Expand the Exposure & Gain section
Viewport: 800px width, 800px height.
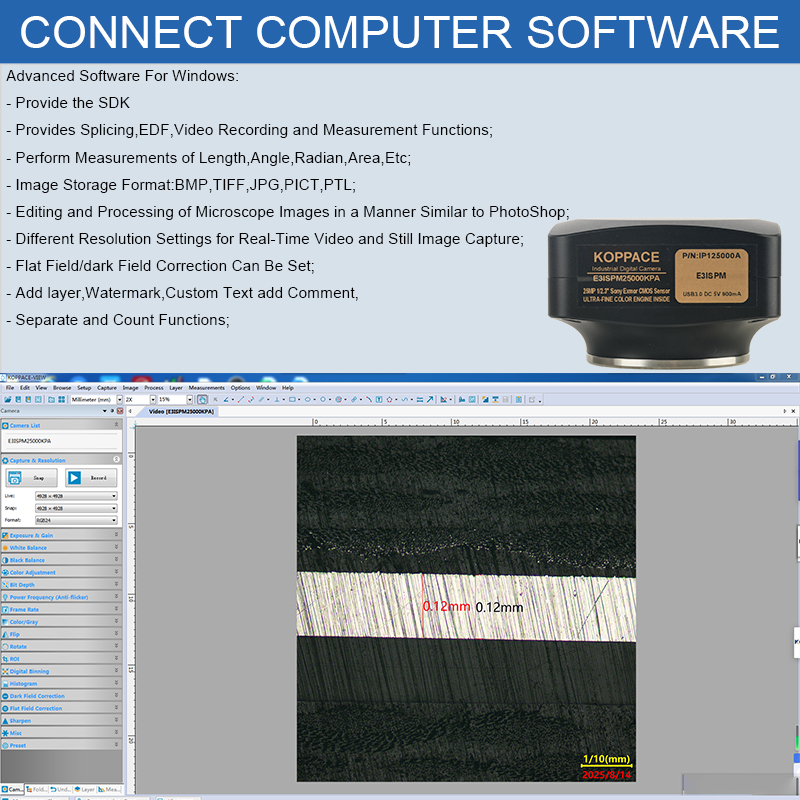click(116, 536)
